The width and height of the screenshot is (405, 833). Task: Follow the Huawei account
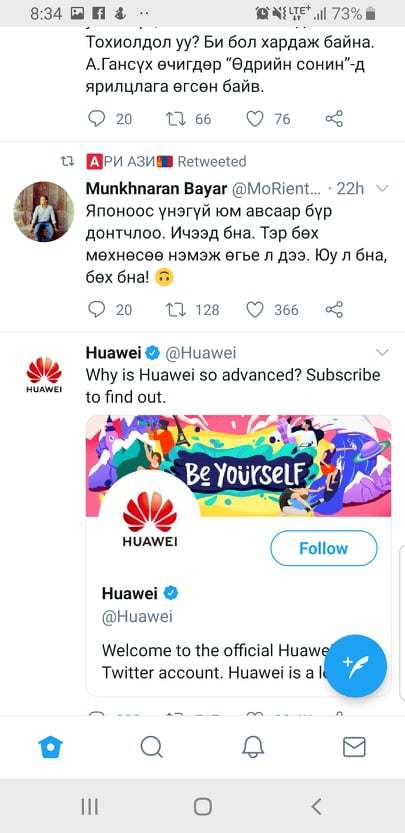tap(324, 548)
